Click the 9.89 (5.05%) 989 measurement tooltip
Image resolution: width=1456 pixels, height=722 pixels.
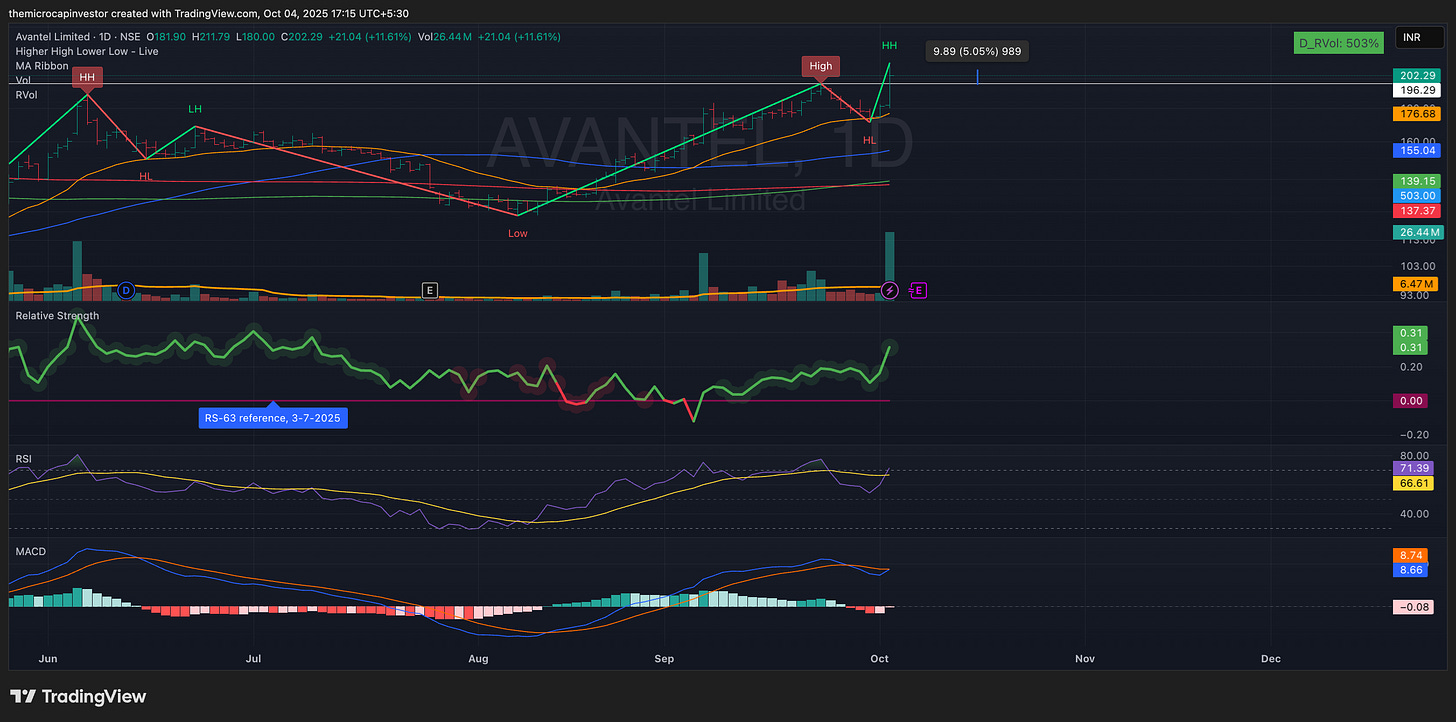976,51
